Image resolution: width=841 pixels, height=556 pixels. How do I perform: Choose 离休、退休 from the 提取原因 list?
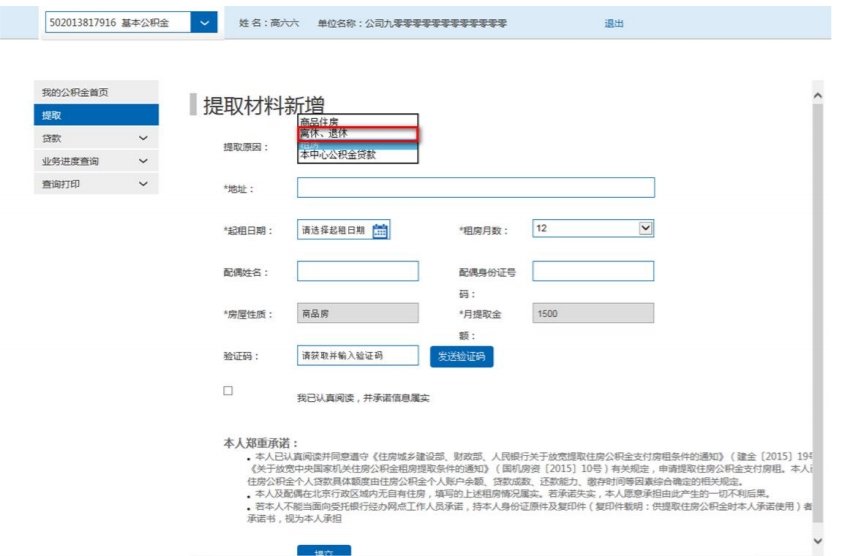[x=358, y=133]
